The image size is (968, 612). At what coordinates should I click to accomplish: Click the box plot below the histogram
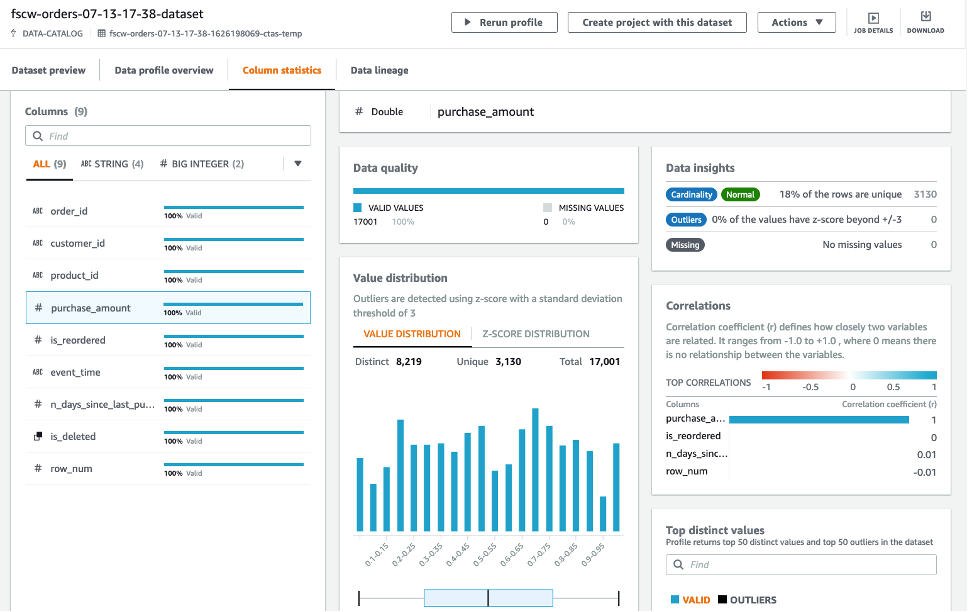tap(488, 598)
